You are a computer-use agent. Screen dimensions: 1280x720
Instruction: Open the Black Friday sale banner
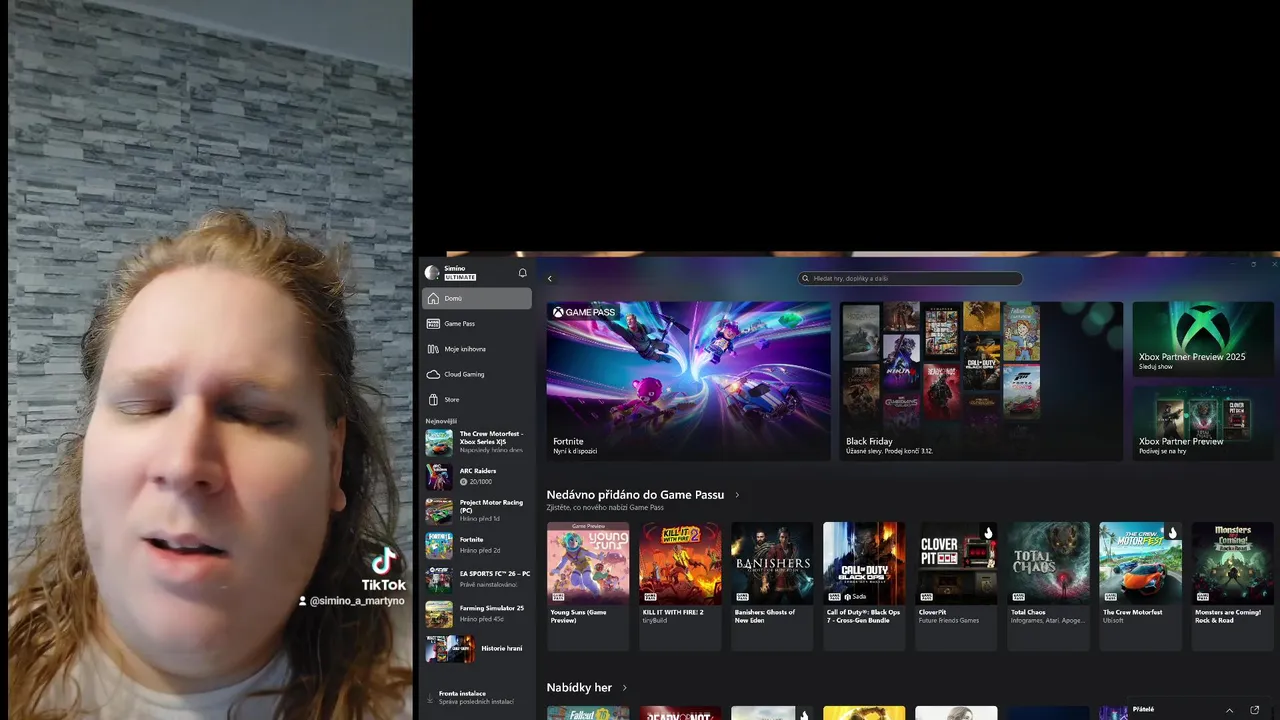point(981,381)
